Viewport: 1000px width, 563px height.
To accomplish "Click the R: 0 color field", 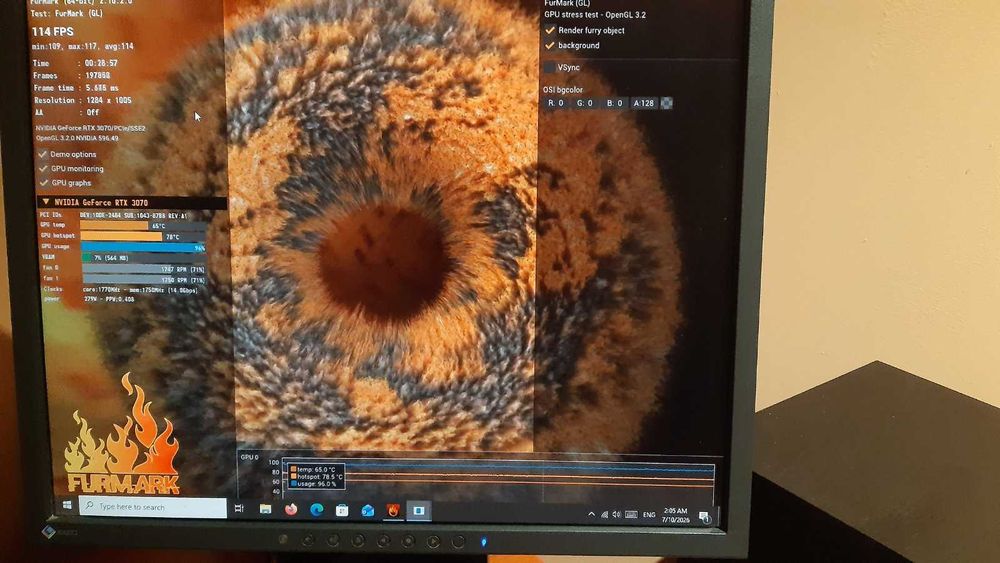I will click(556, 103).
